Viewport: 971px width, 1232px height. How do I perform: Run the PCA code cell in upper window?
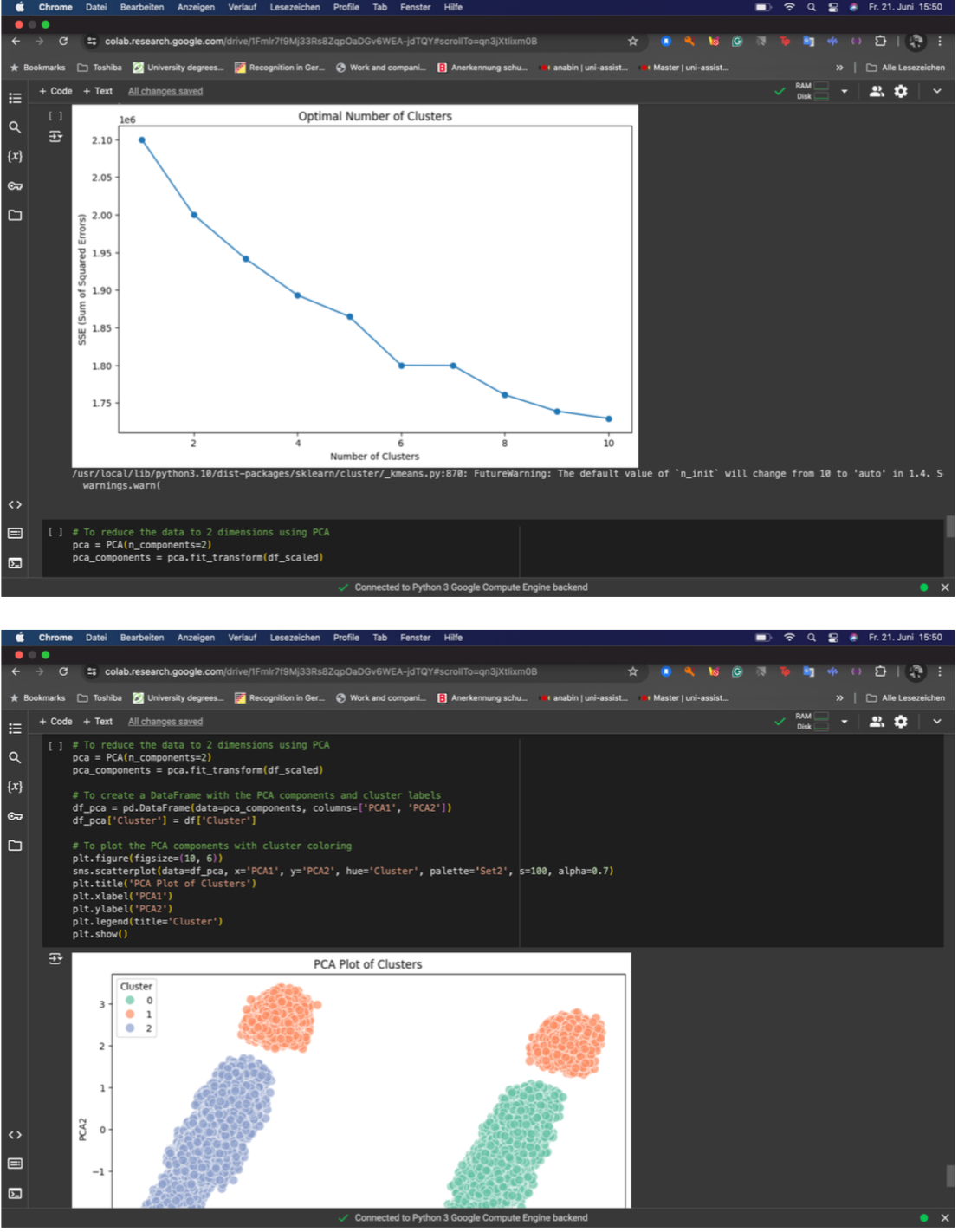[x=55, y=532]
